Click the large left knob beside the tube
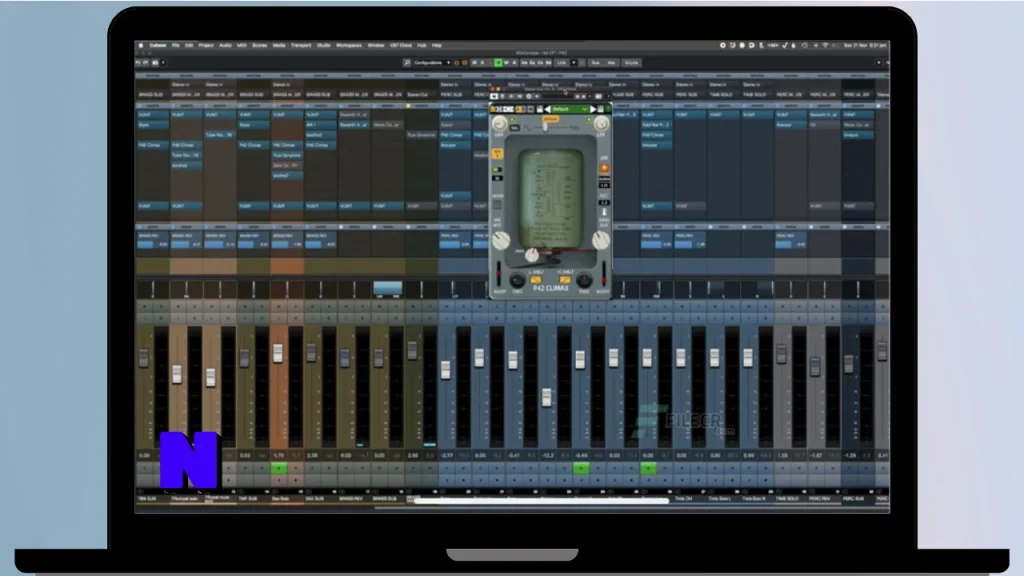The height and width of the screenshot is (576, 1024). point(501,240)
